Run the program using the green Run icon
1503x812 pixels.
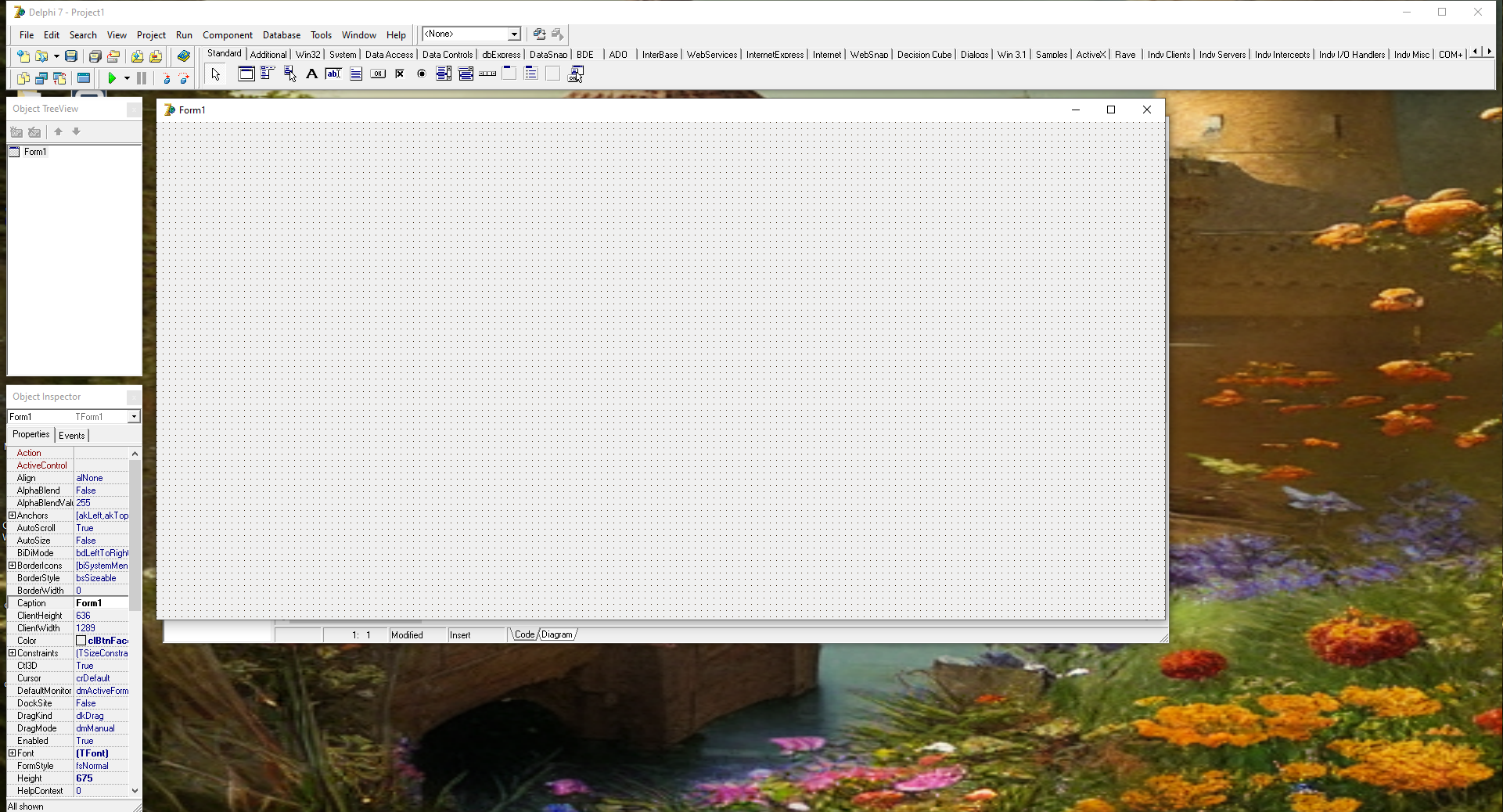pos(112,77)
